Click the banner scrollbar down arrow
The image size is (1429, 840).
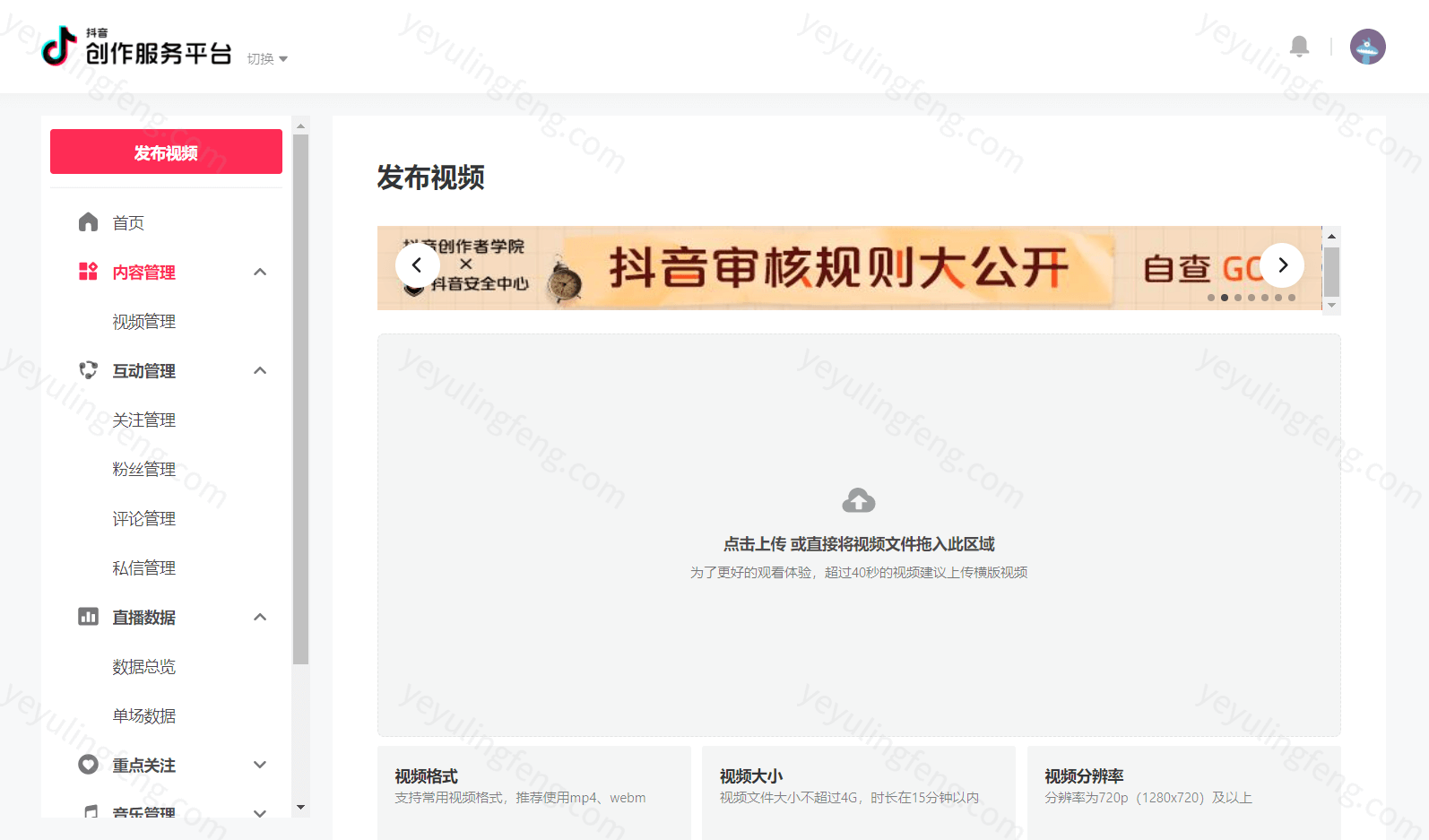coord(1332,305)
